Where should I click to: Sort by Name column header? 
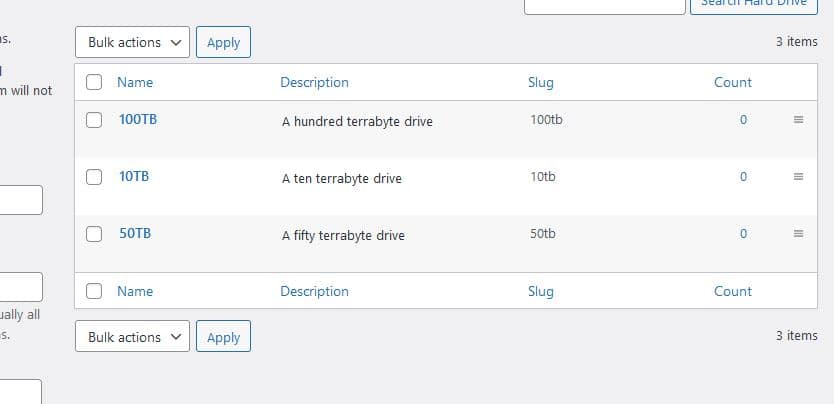[135, 82]
